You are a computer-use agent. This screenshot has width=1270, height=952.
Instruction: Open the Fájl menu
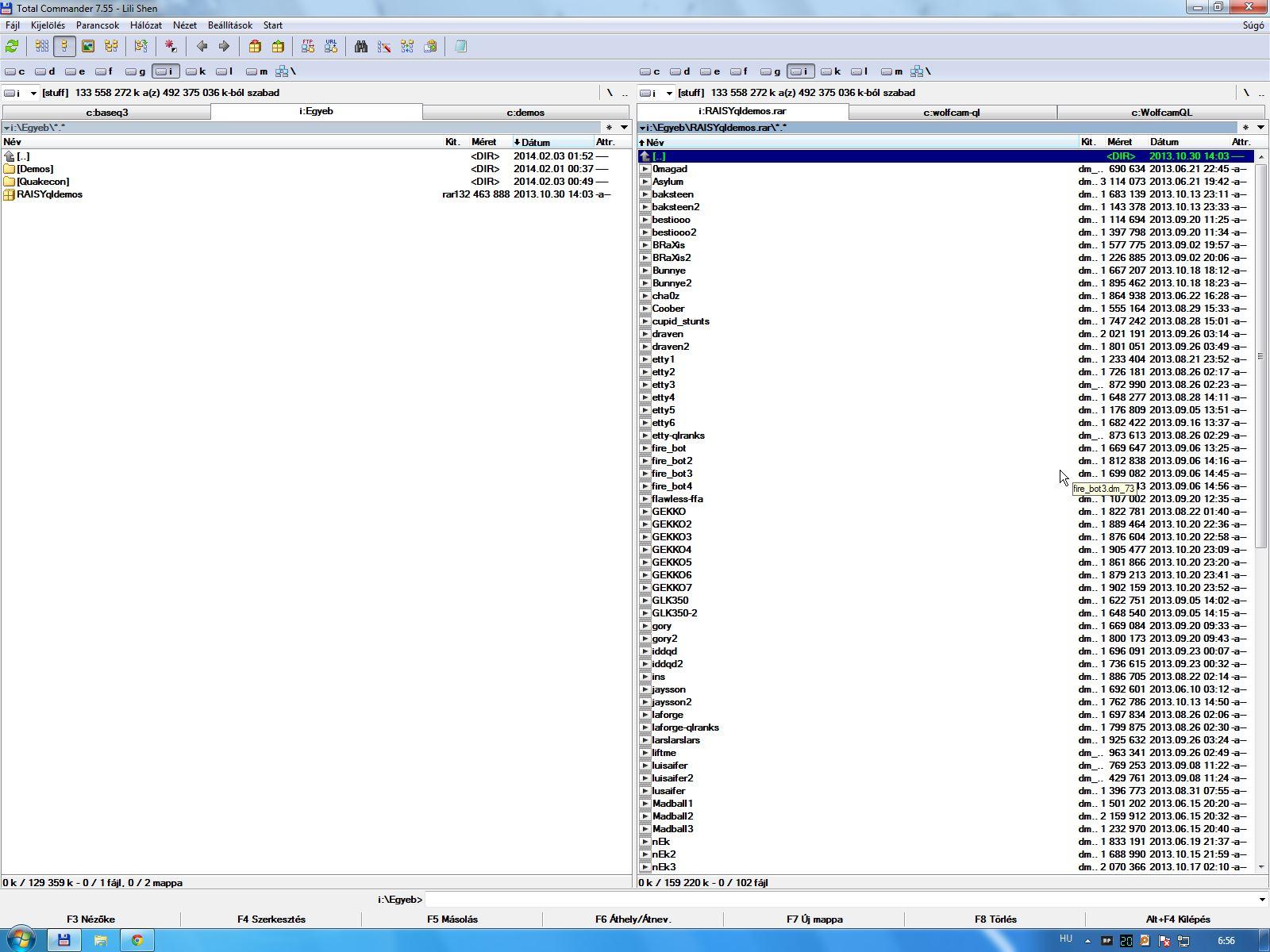[x=13, y=25]
